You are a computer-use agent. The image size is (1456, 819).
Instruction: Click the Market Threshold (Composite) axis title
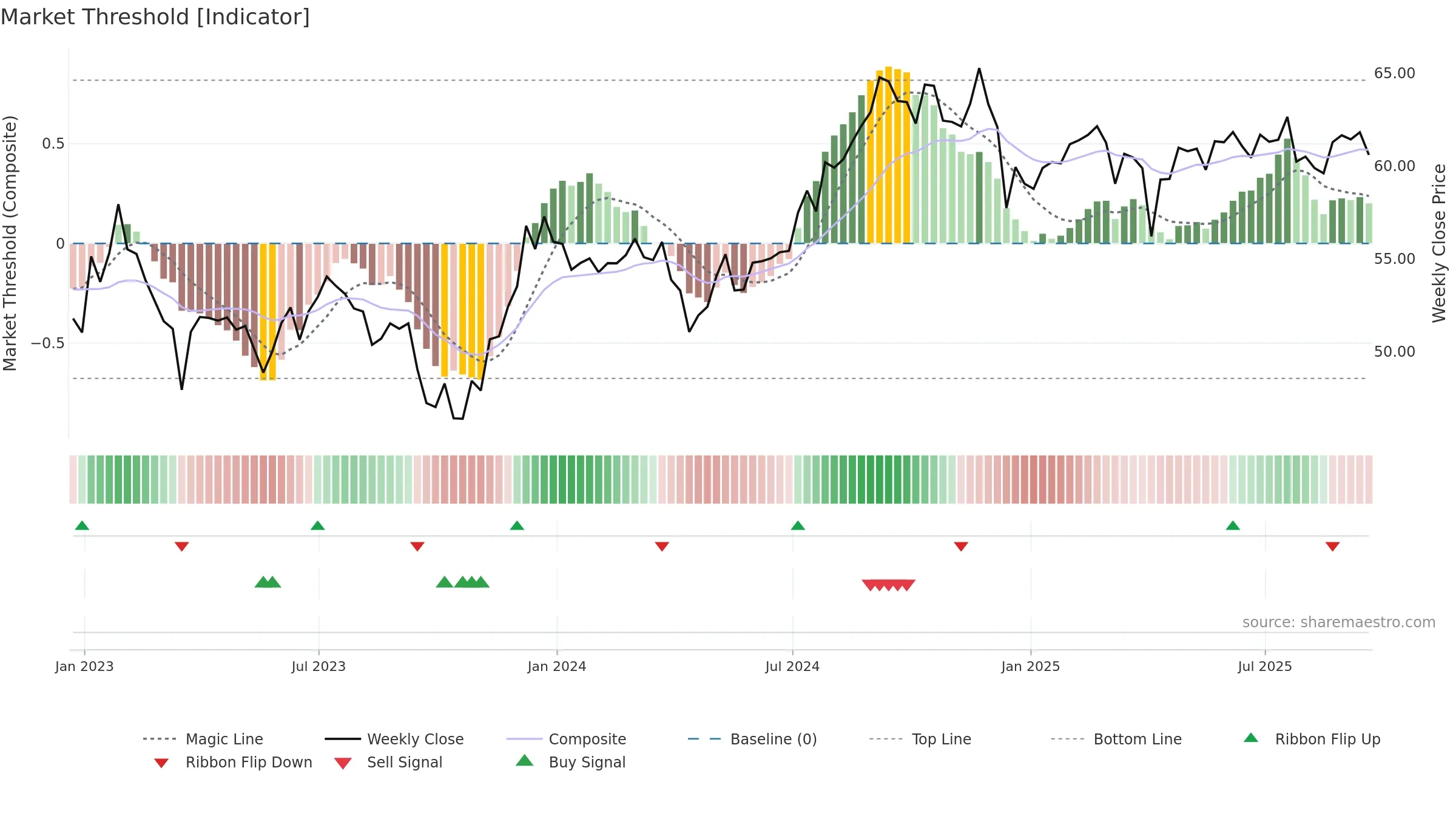coord(10,243)
